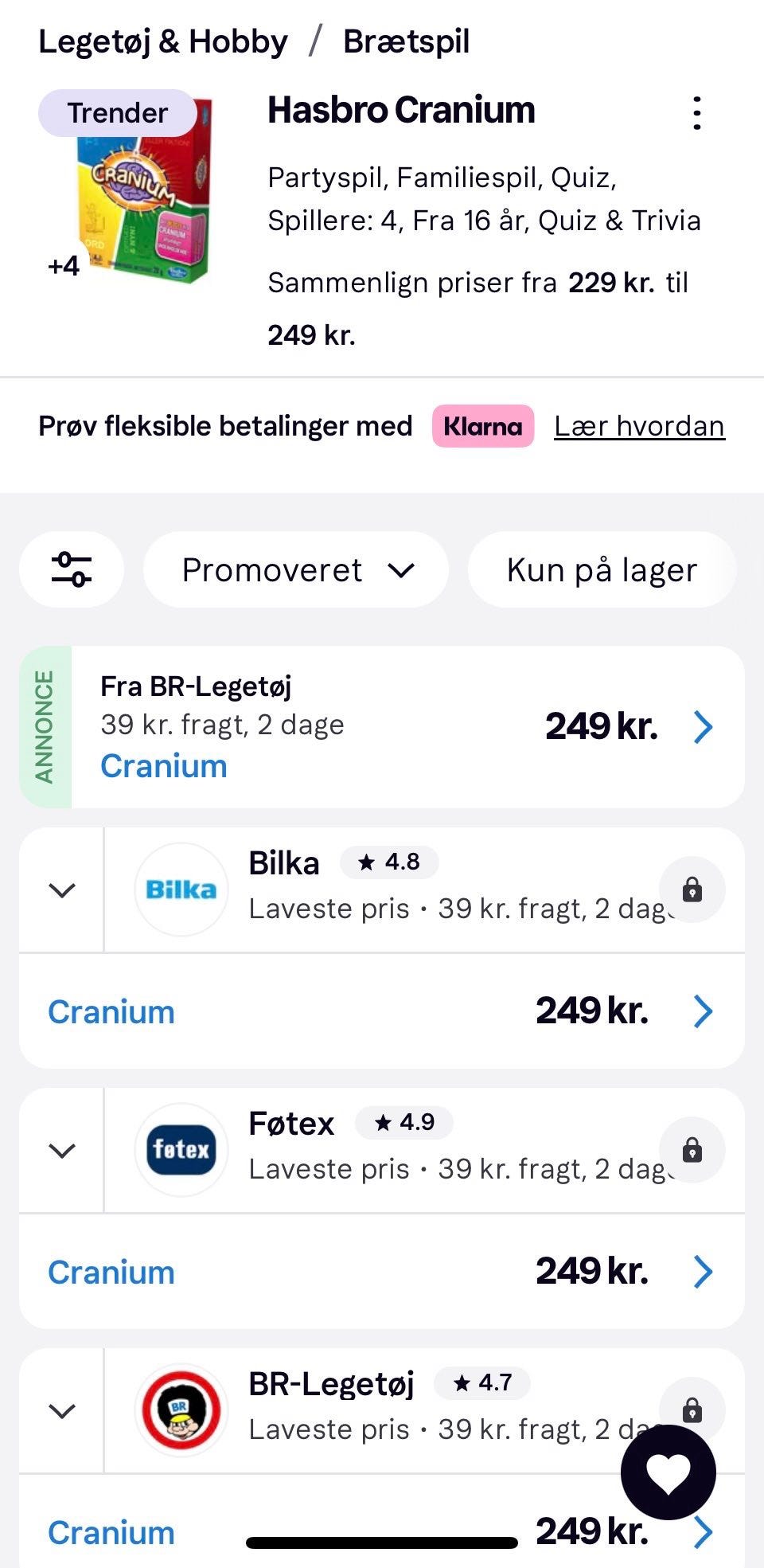Tap the Føtex store logo
This screenshot has height=1568, width=764.
point(181,1150)
